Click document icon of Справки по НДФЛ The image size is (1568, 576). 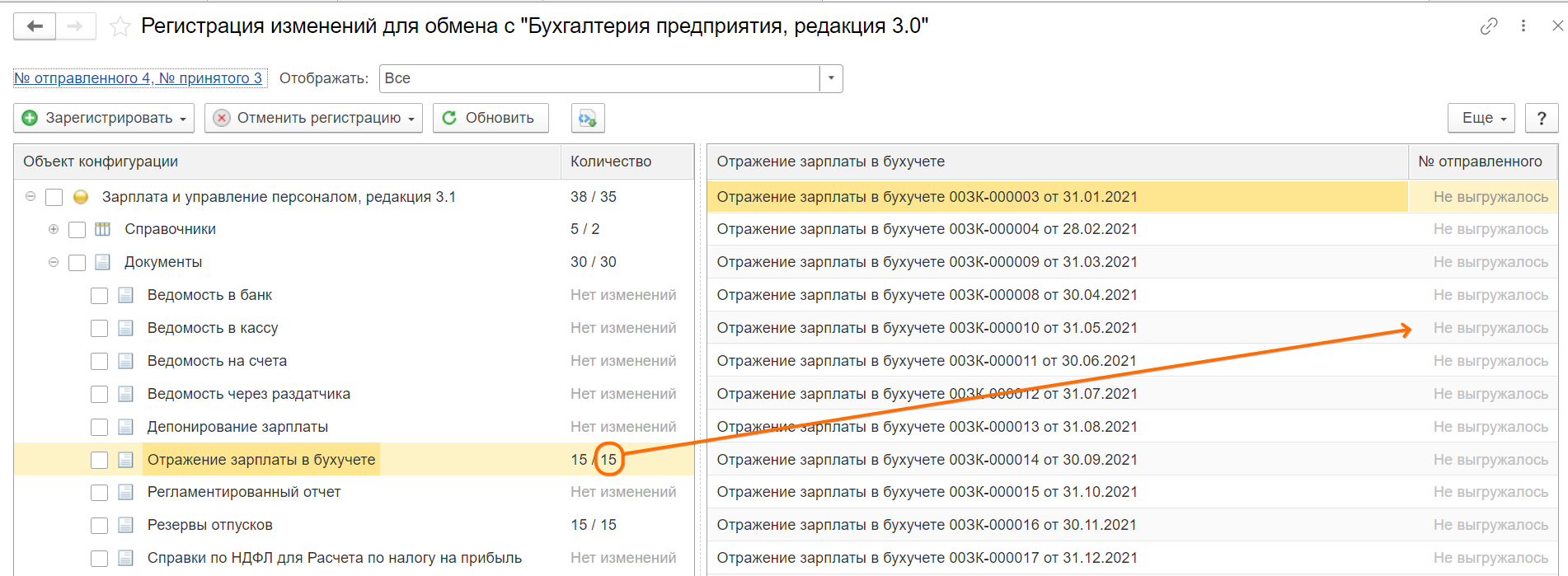pos(126,558)
